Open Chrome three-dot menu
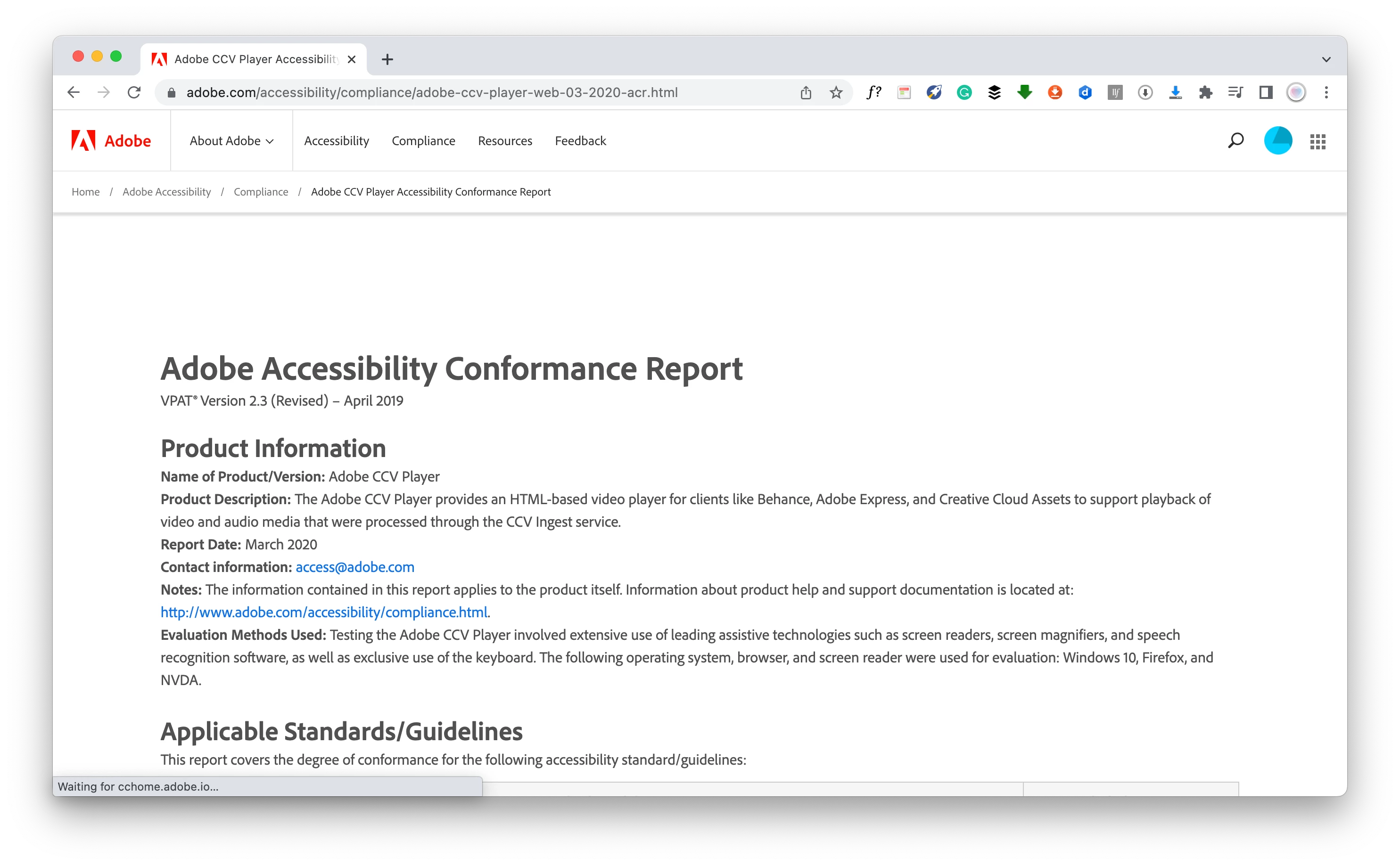 [x=1326, y=93]
